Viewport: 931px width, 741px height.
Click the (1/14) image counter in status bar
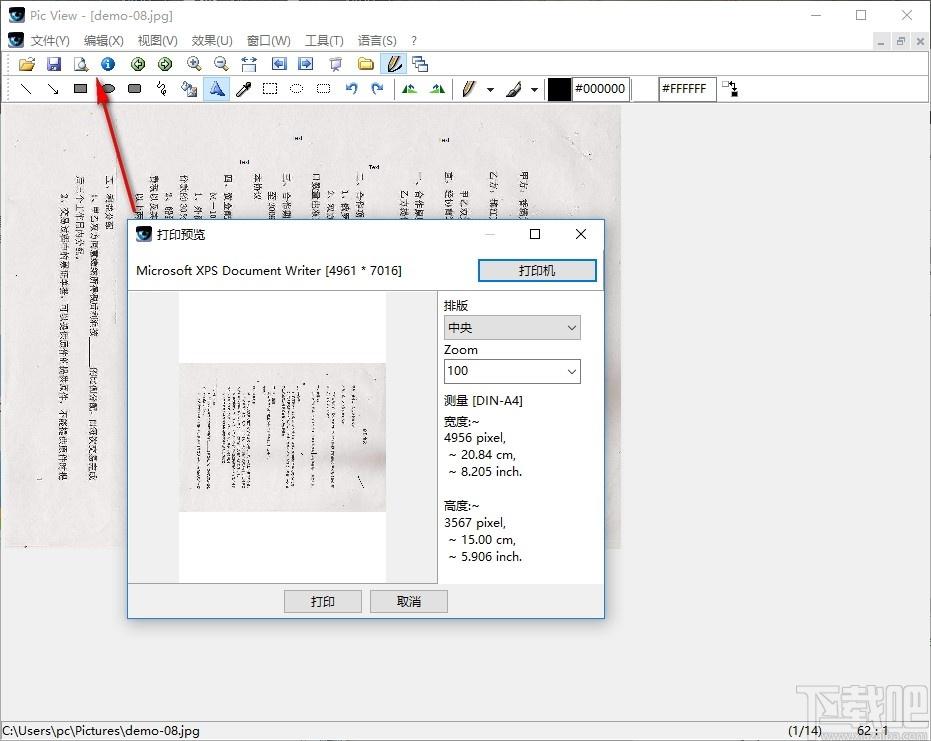[805, 731]
